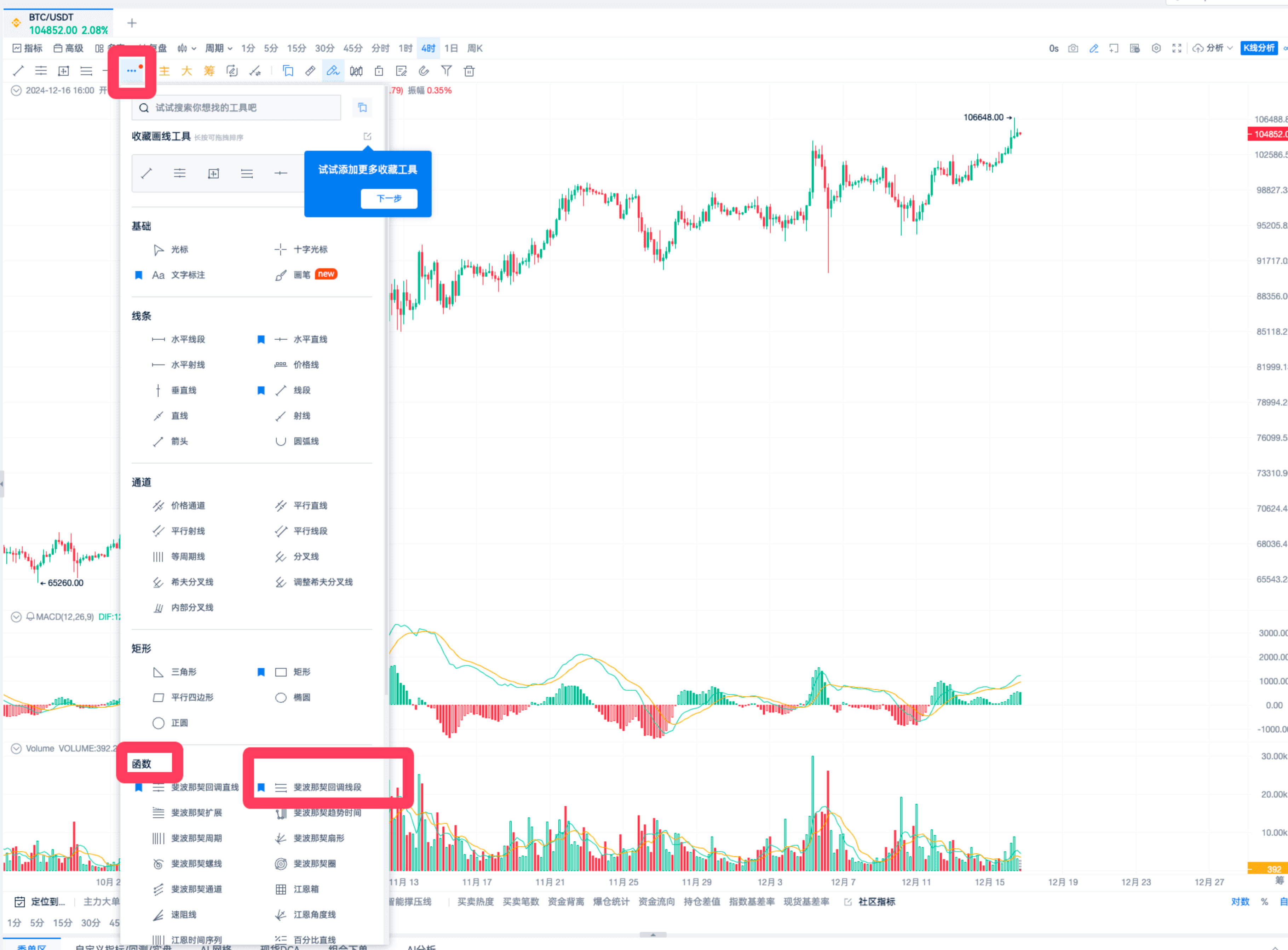The width and height of the screenshot is (1288, 950).
Task: Expand the 分析 cloud dropdown
Action: tap(1212, 48)
